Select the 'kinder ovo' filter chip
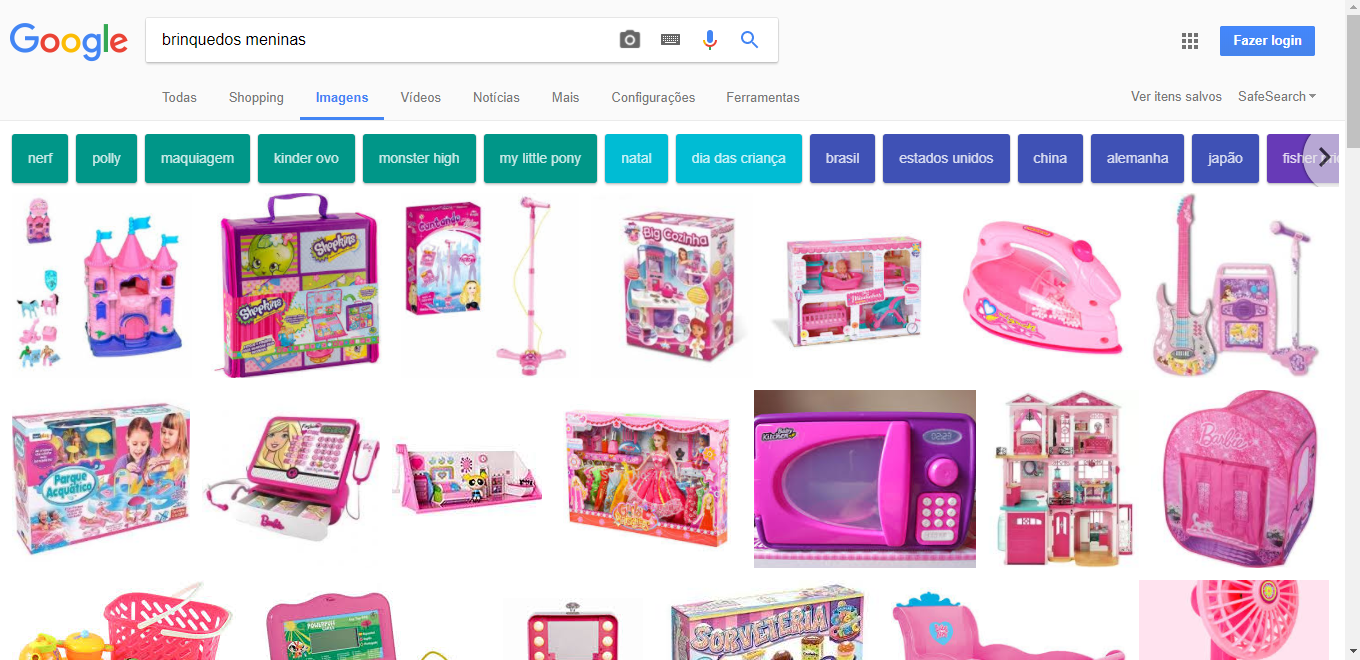 click(306, 158)
